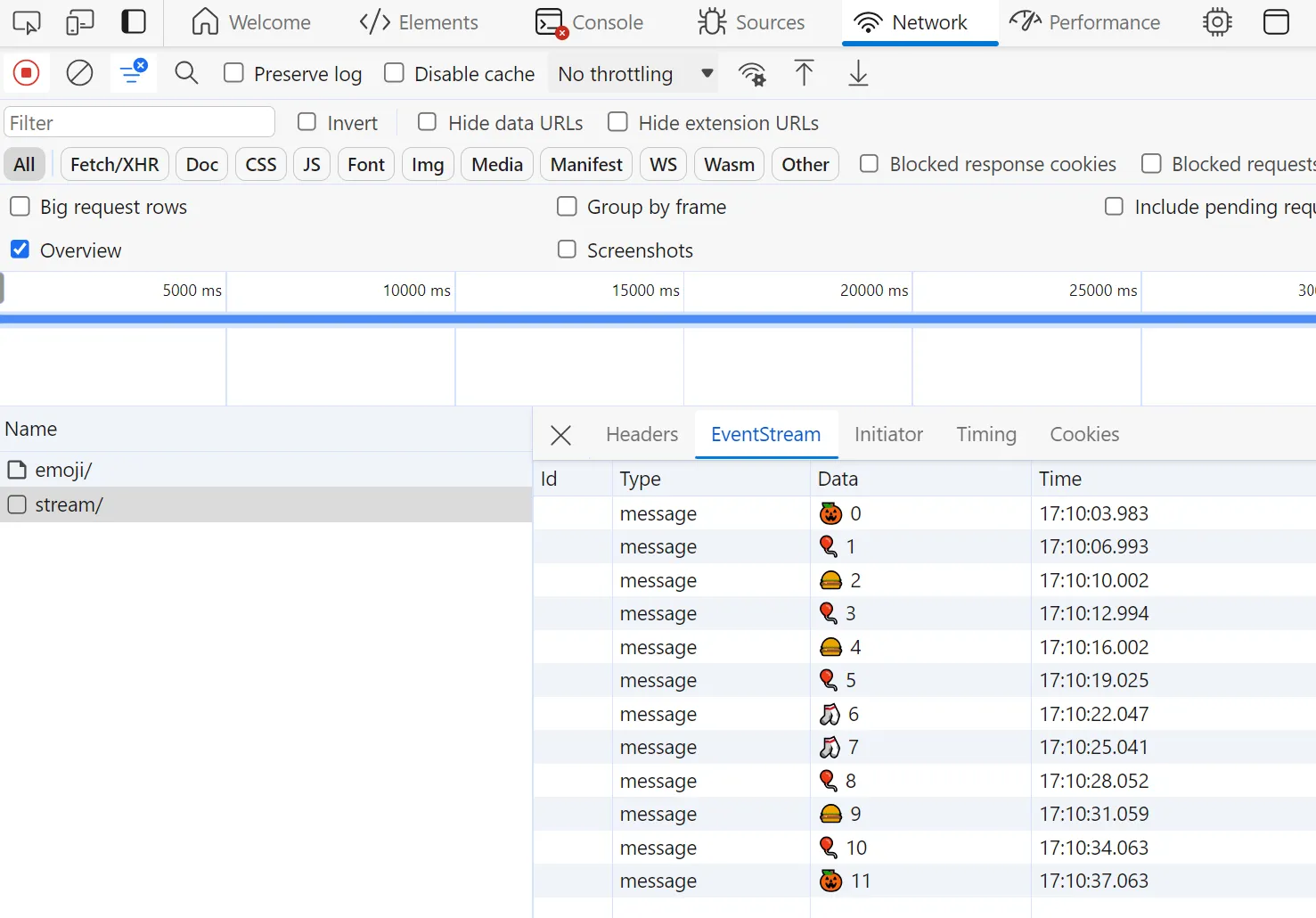This screenshot has height=918, width=1316.
Task: Stop recording network log
Action: click(27, 73)
